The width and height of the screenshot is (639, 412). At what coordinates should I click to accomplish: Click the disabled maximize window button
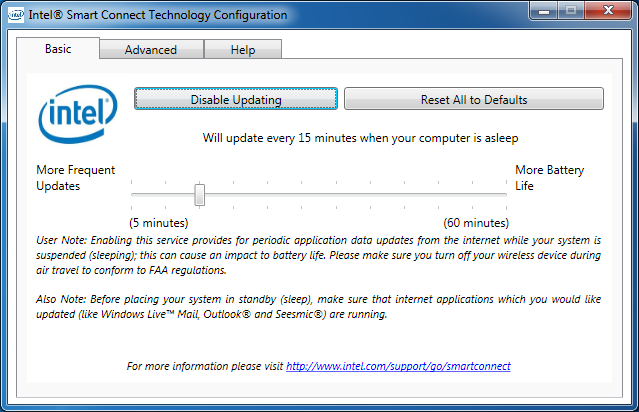coord(570,12)
